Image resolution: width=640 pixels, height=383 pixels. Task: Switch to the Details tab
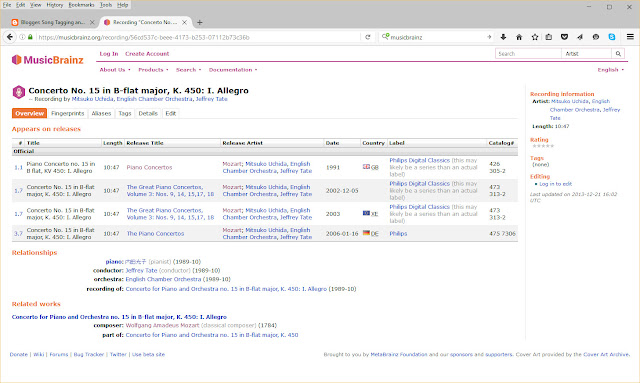[148, 114]
